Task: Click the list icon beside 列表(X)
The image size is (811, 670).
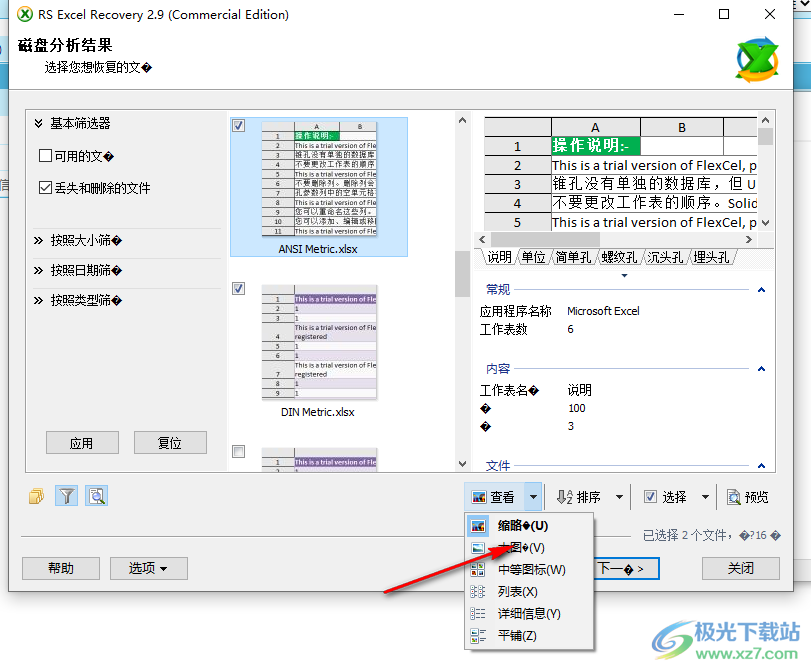Action: (x=478, y=591)
